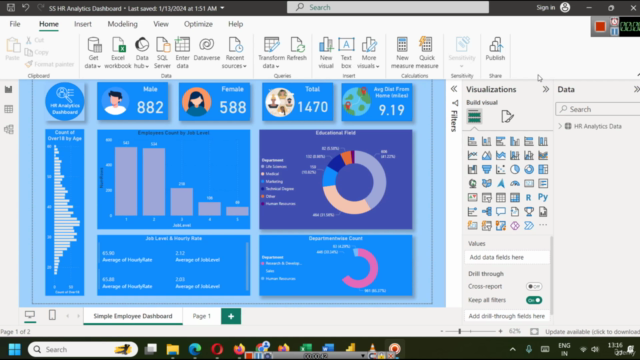Open the Insert ribbon tab
640x360 pixels.
click(82, 24)
